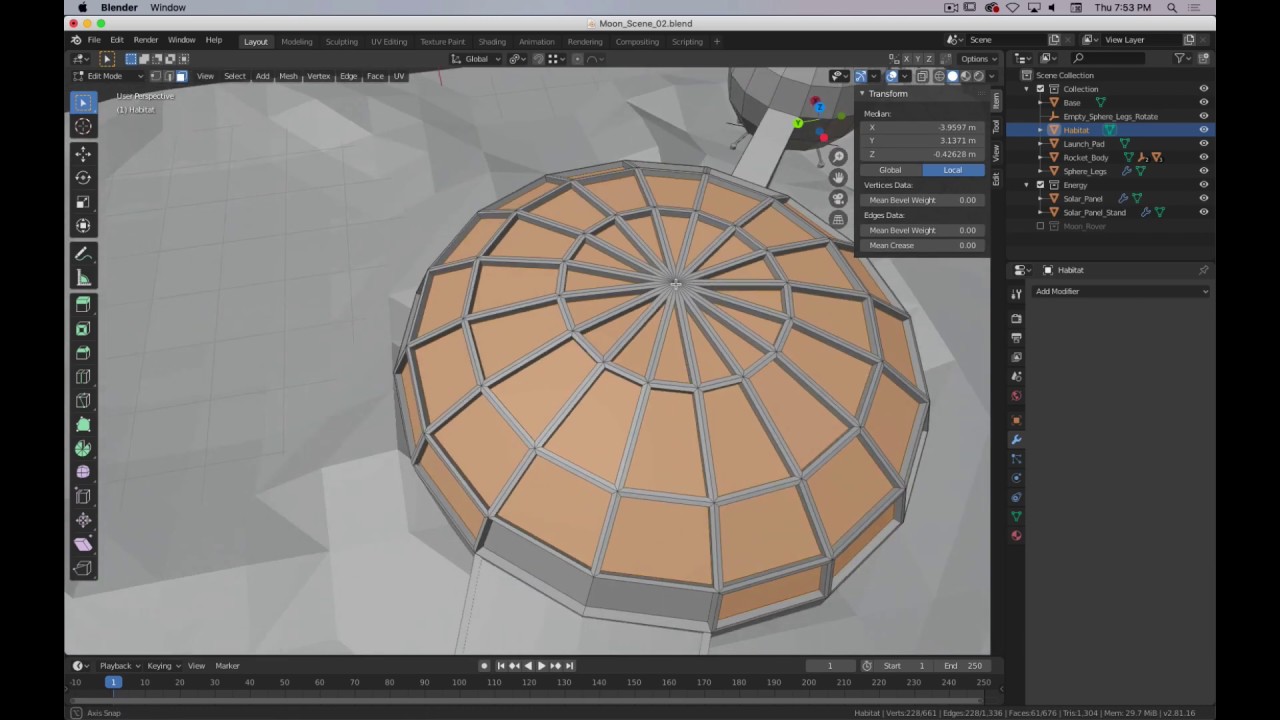Hide the Energy collection
Image resolution: width=1280 pixels, height=720 pixels.
click(1203, 185)
